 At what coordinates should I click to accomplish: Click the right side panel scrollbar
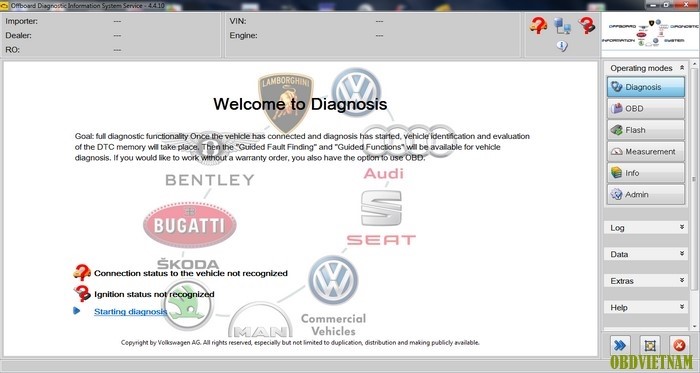pos(694,178)
